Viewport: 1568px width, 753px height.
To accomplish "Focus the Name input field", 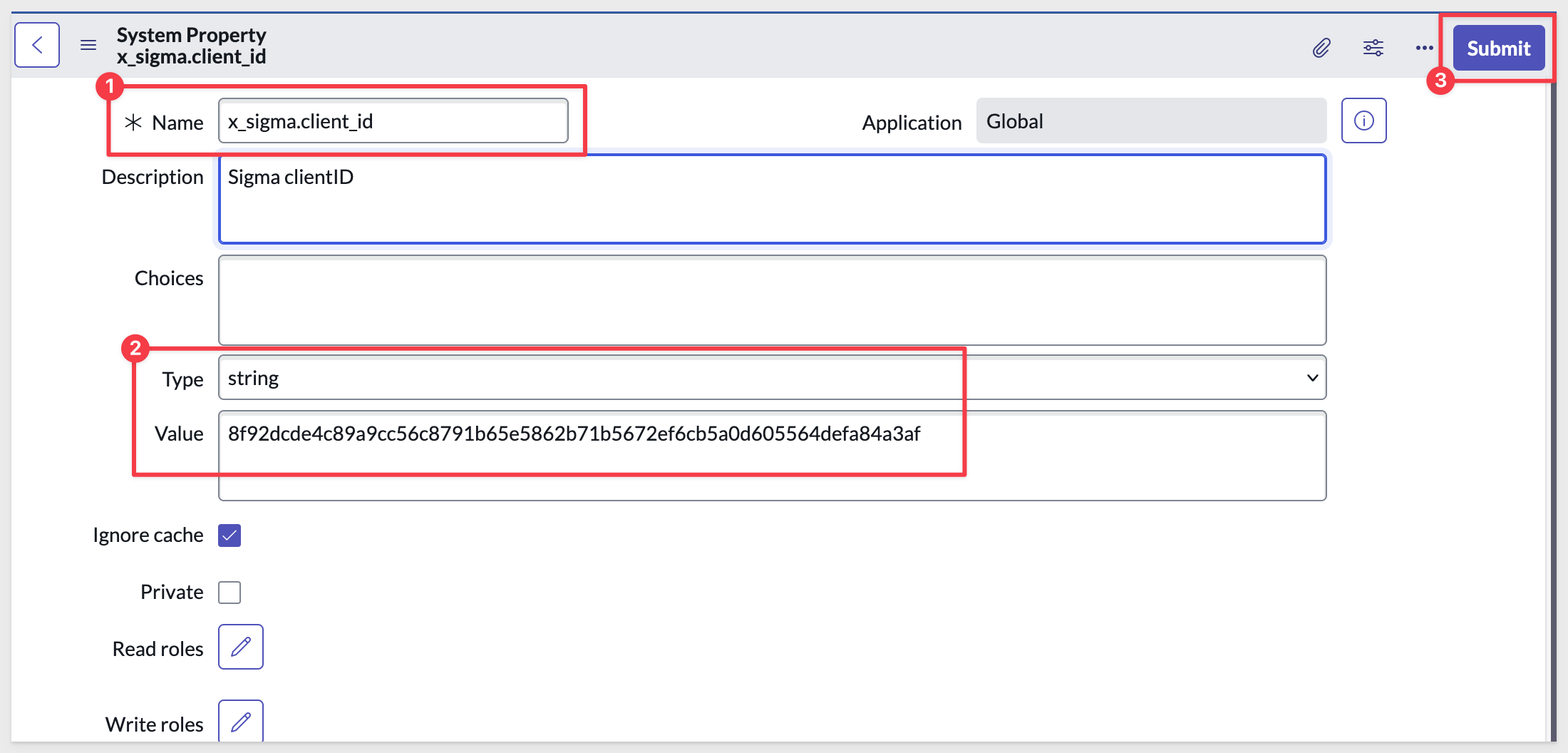I will click(393, 121).
